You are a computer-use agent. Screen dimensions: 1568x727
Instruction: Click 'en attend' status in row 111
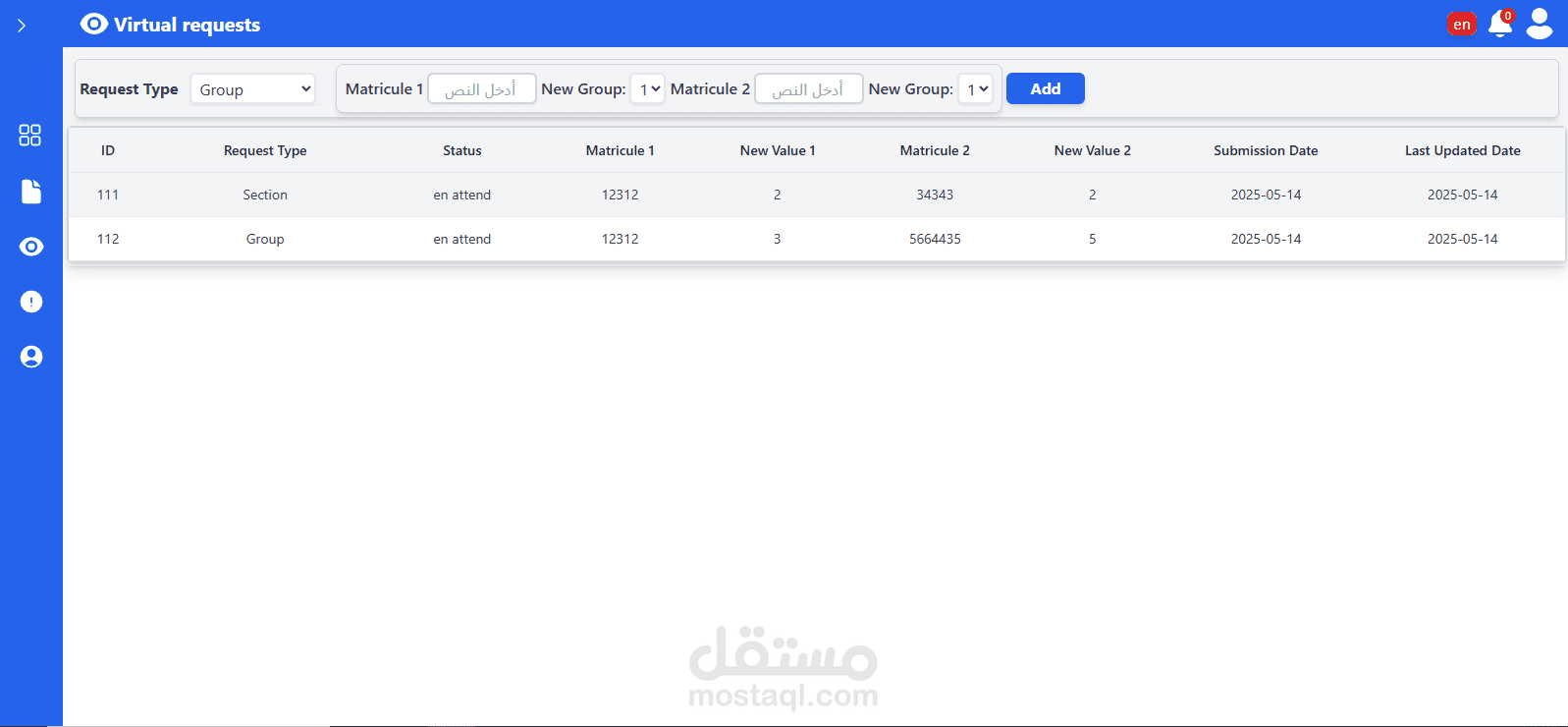[x=462, y=195]
